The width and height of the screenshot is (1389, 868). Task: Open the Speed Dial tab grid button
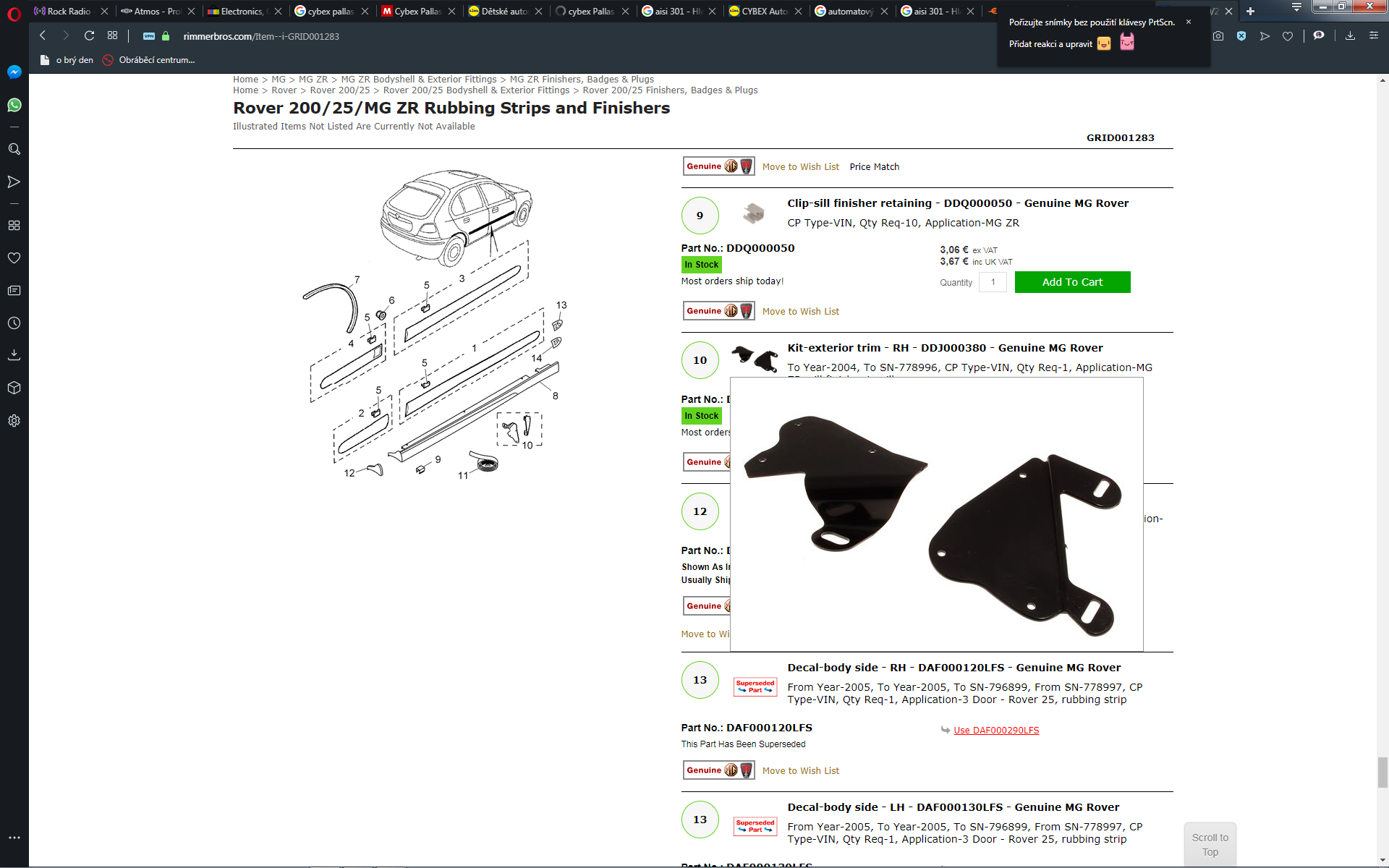pos(112,35)
